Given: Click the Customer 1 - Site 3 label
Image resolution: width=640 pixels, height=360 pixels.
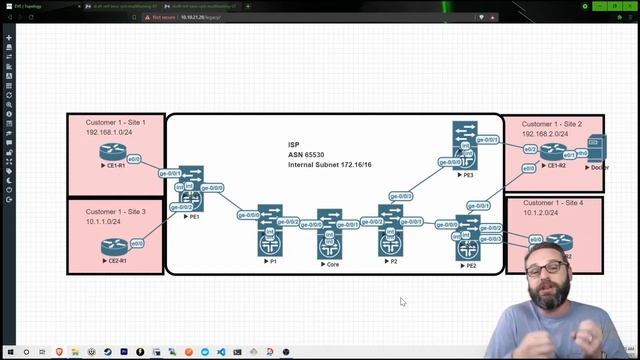Looking at the screenshot, I should pos(116,212).
